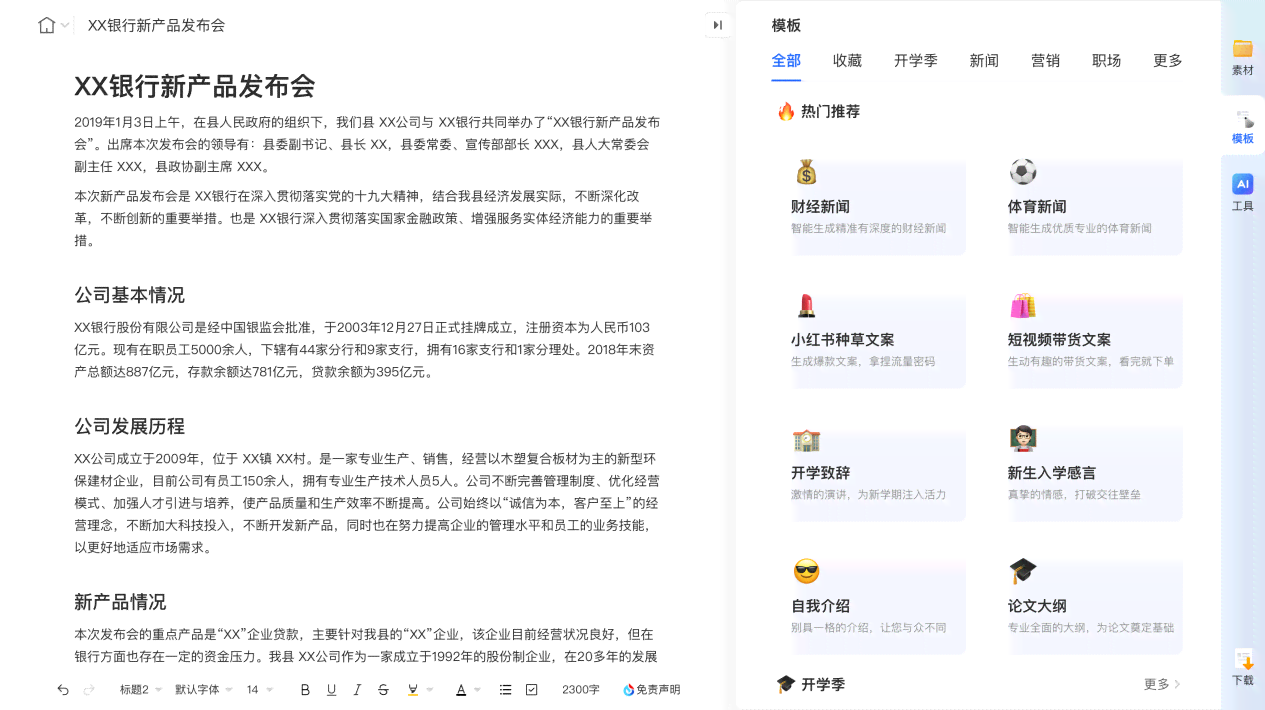
Task: Apply the font color A
Action: point(461,689)
